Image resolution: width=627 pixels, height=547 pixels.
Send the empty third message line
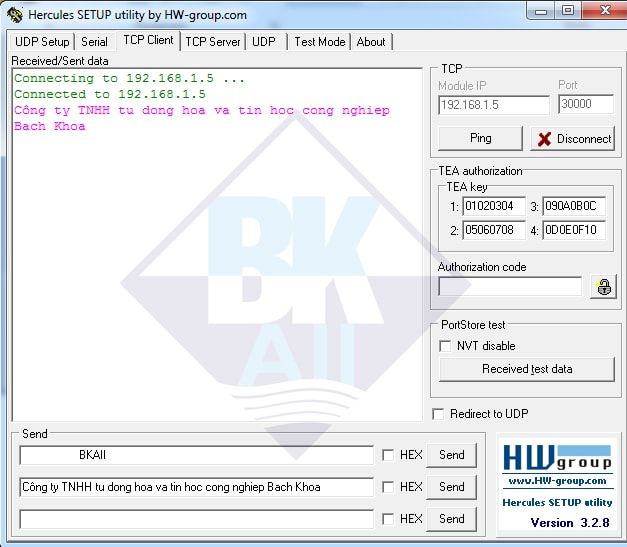click(451, 519)
